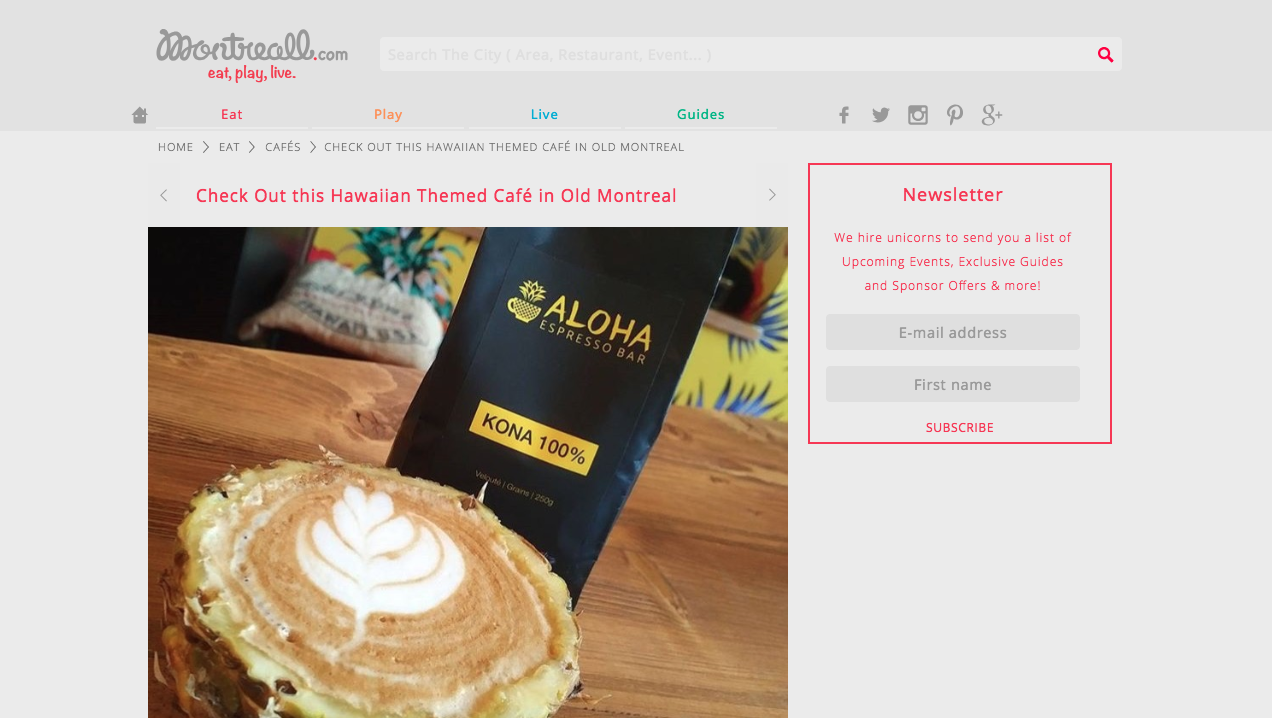Open the Play menu
The height and width of the screenshot is (718, 1272).
click(x=388, y=114)
